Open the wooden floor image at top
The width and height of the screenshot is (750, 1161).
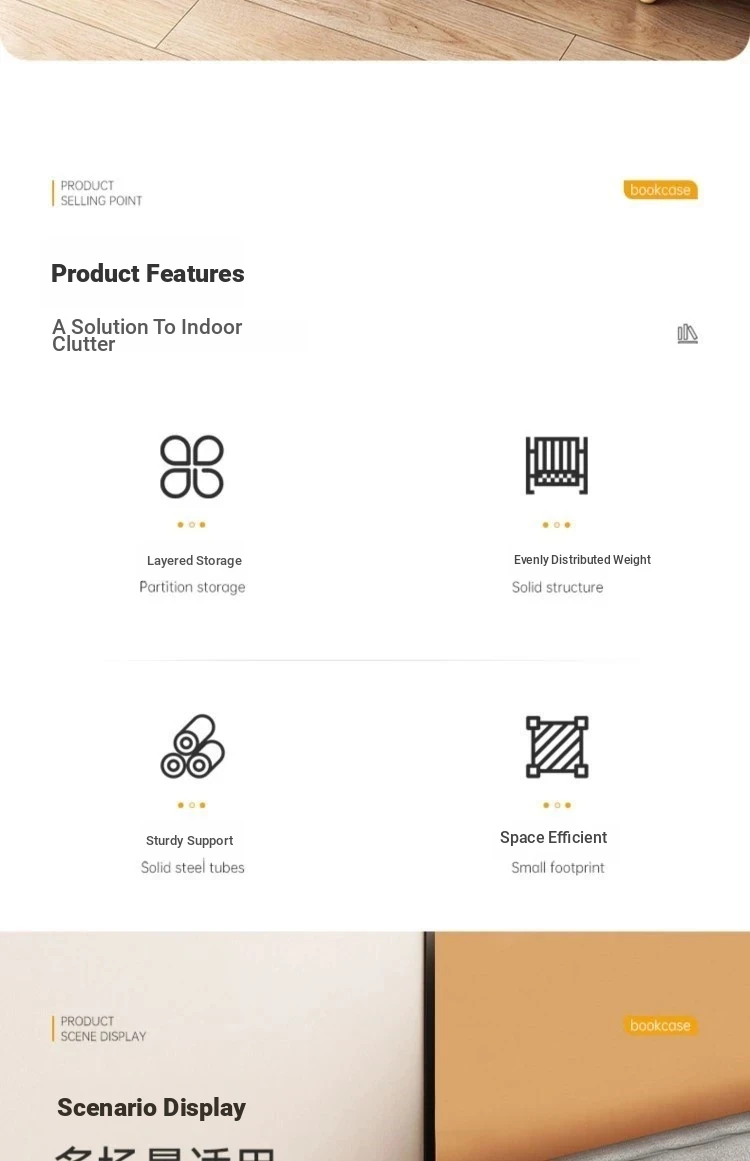click(375, 30)
